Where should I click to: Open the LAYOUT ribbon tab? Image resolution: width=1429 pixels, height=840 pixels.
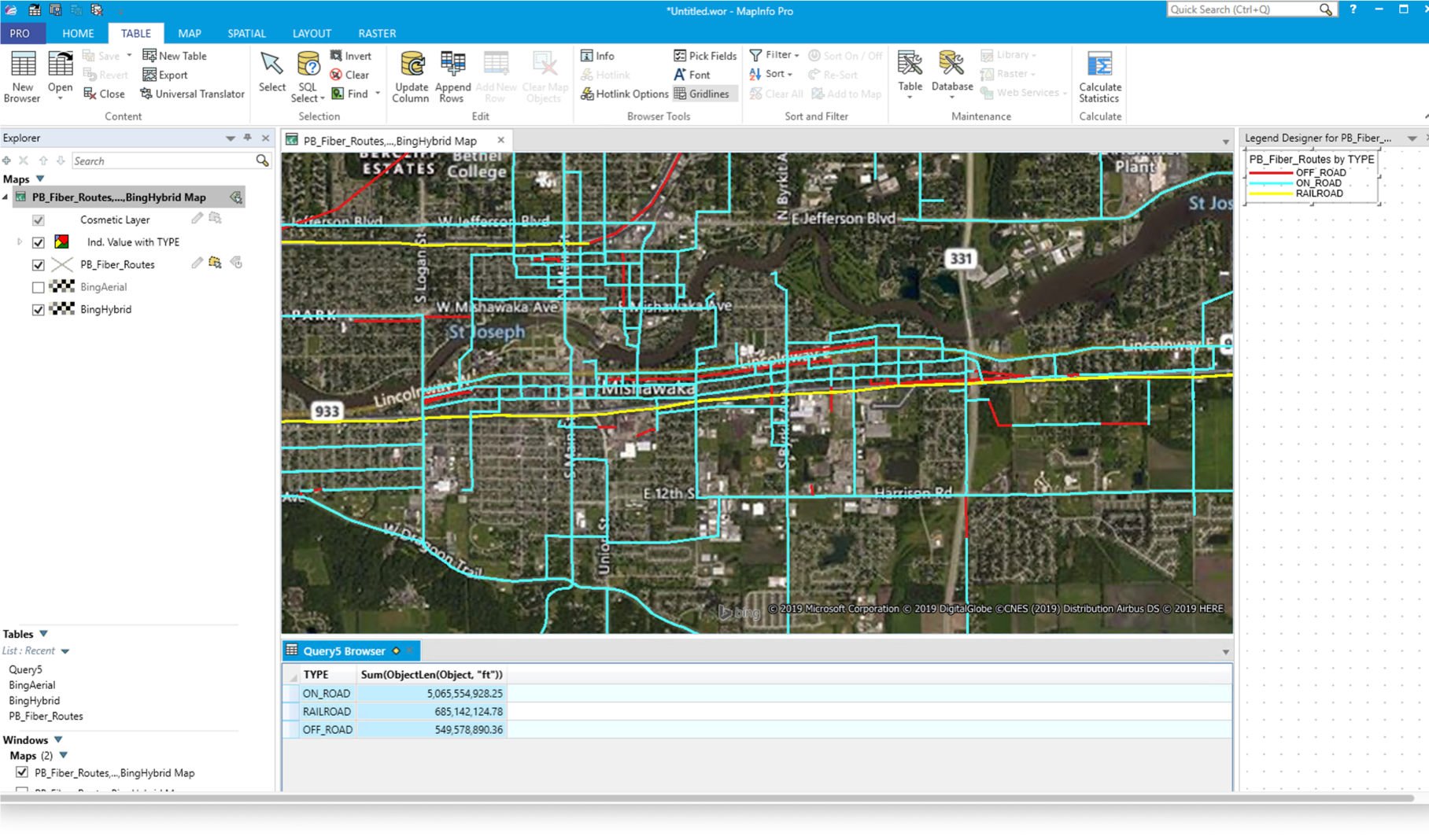(x=312, y=33)
